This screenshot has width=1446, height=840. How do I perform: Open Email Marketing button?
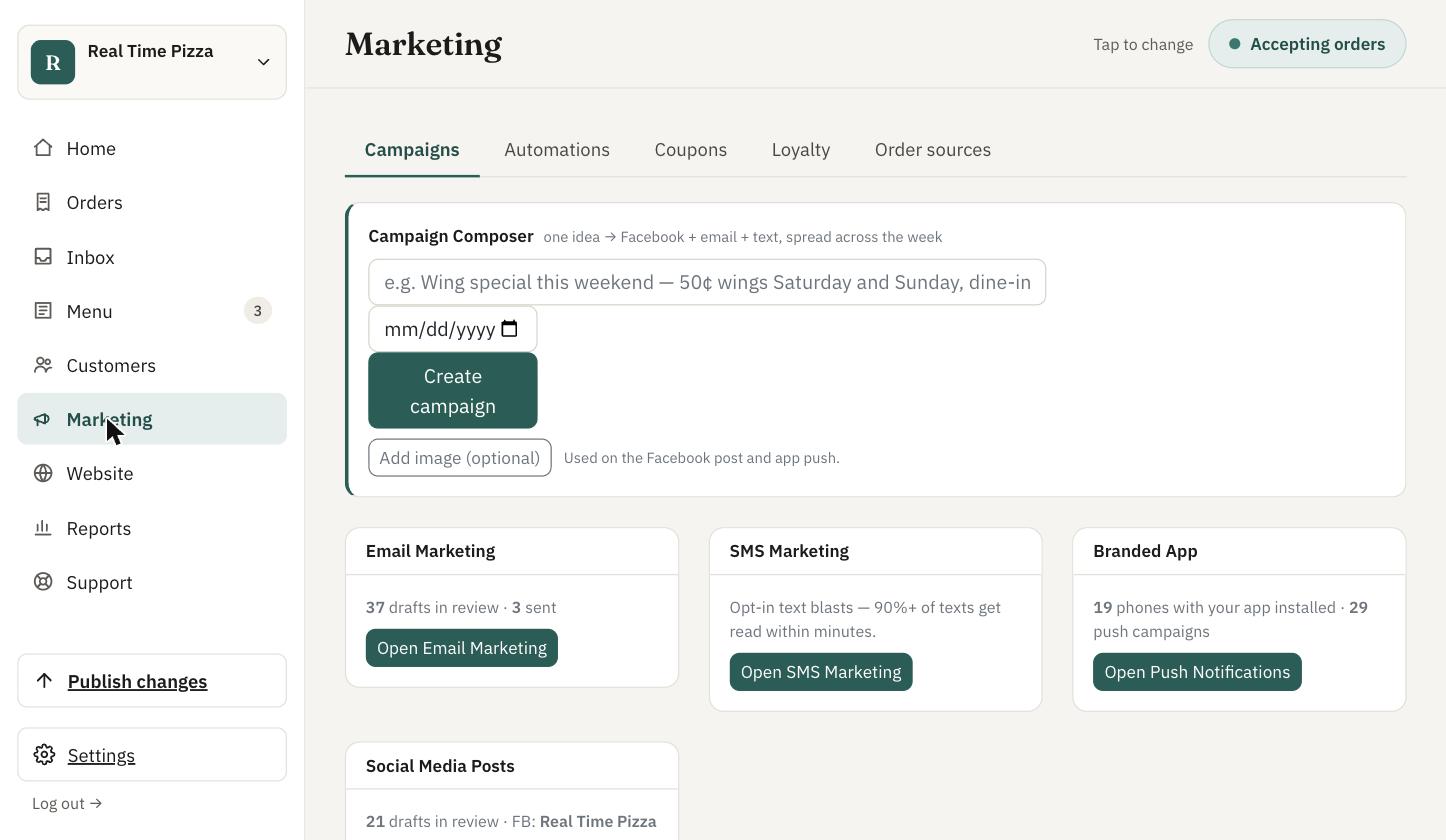462,648
